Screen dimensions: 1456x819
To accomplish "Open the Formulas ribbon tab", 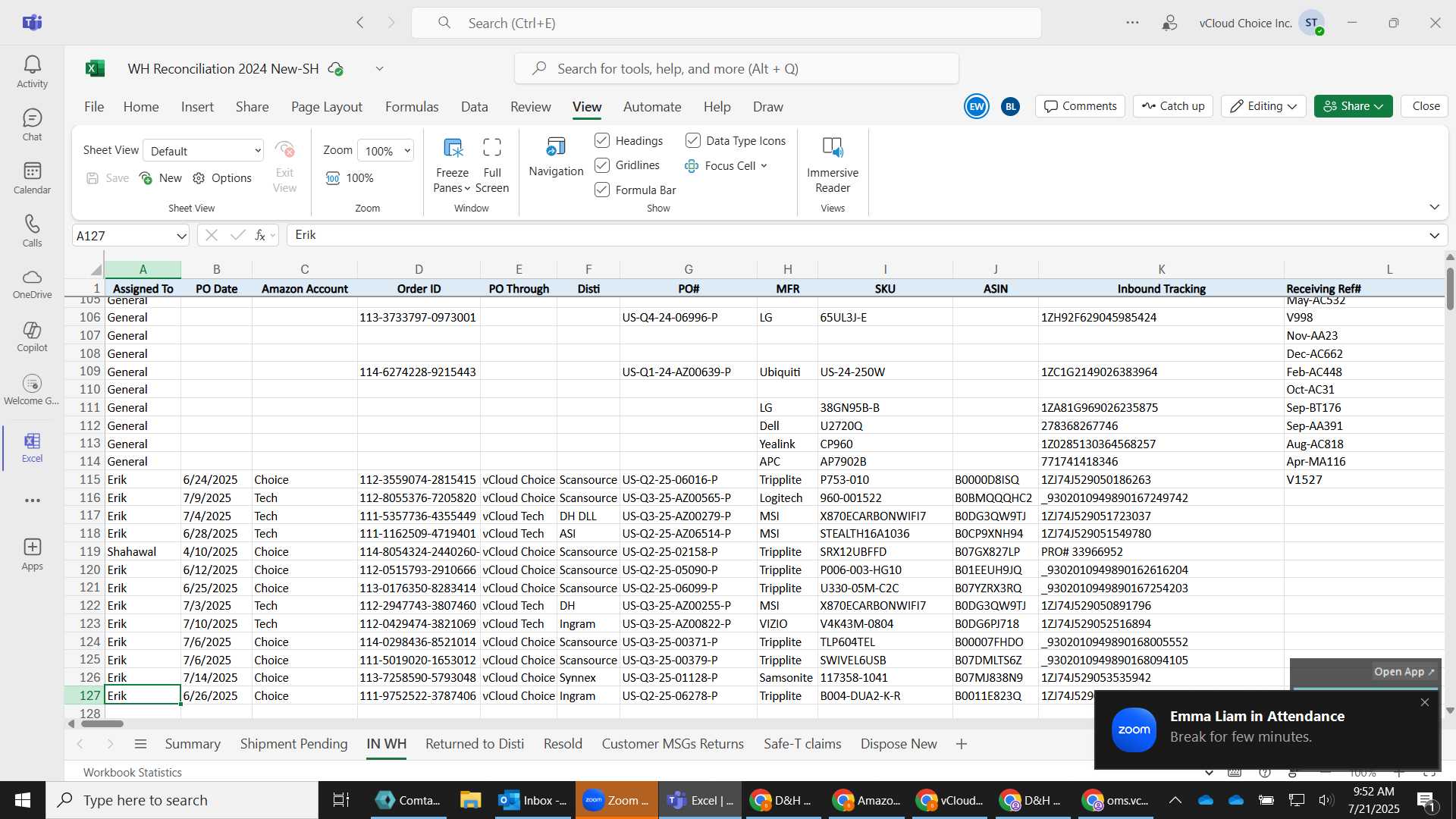I will tap(412, 107).
